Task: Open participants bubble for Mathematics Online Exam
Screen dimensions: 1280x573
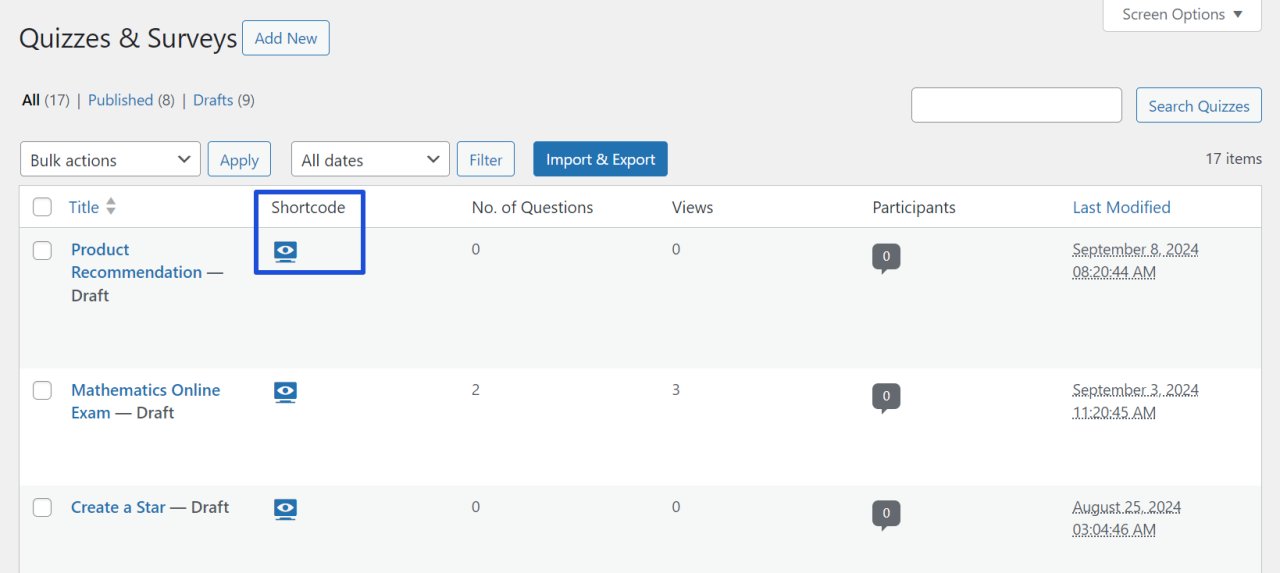Action: click(x=886, y=398)
